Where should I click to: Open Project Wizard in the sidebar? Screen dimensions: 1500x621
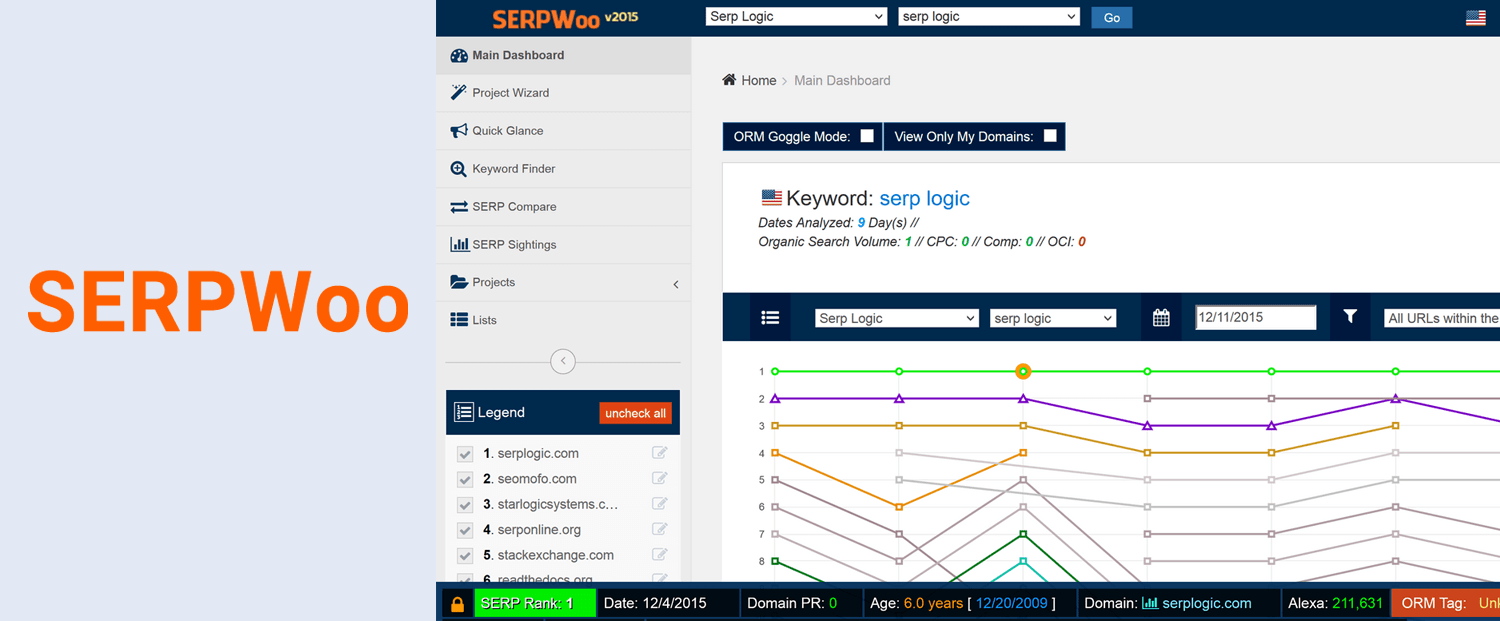click(x=563, y=93)
